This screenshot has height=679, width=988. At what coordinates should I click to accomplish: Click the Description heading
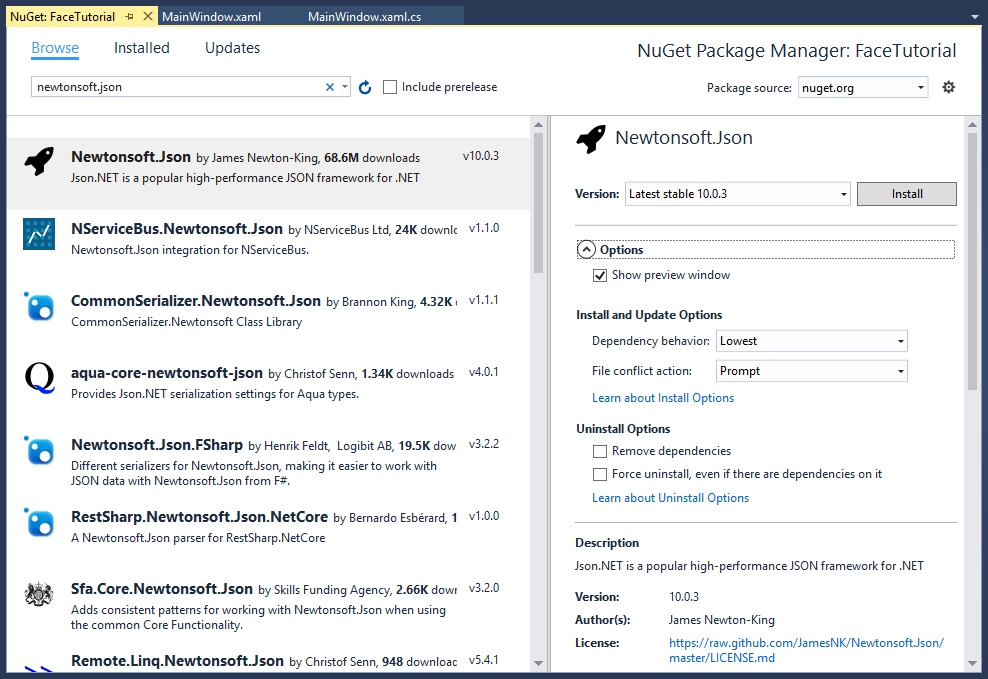pos(607,543)
